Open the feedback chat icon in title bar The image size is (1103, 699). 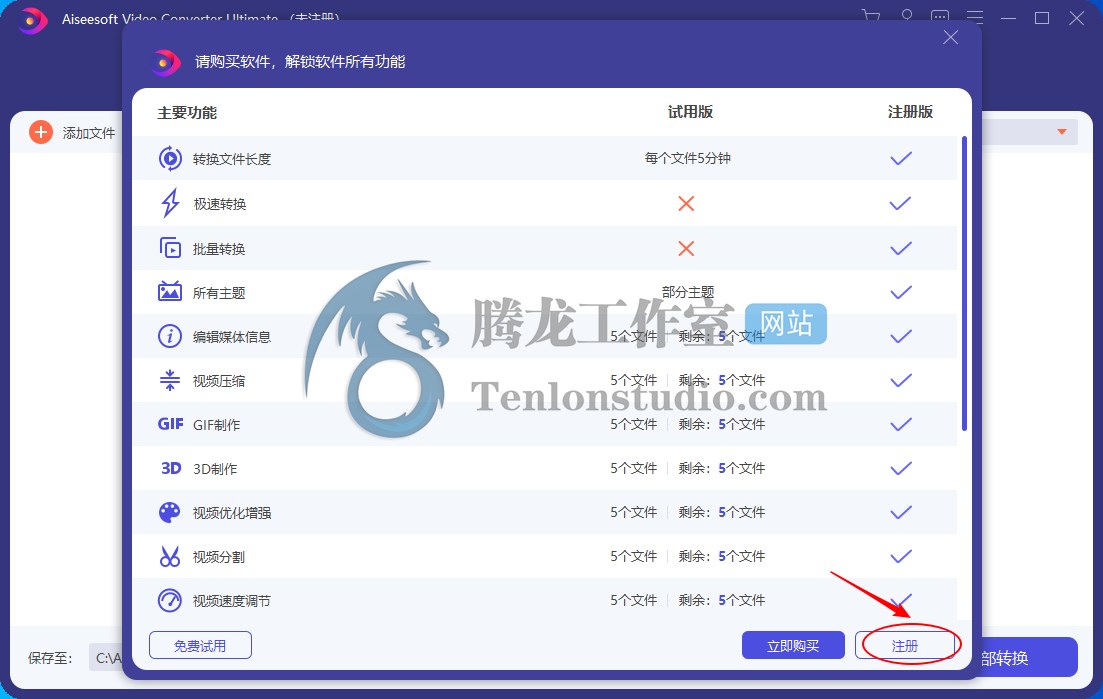pyautogui.click(x=940, y=18)
